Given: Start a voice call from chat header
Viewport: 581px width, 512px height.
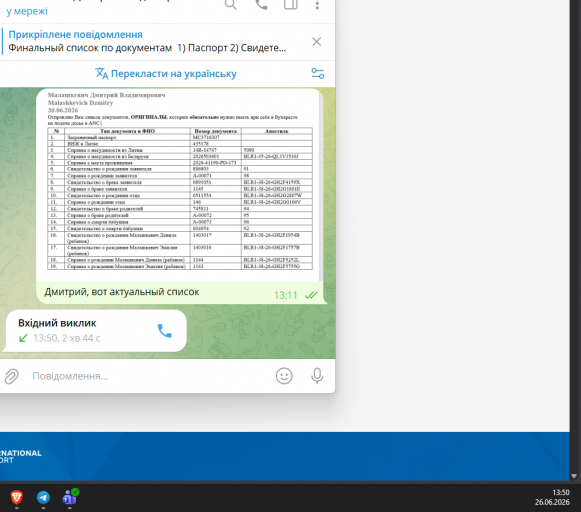Looking at the screenshot, I should (x=261, y=4).
